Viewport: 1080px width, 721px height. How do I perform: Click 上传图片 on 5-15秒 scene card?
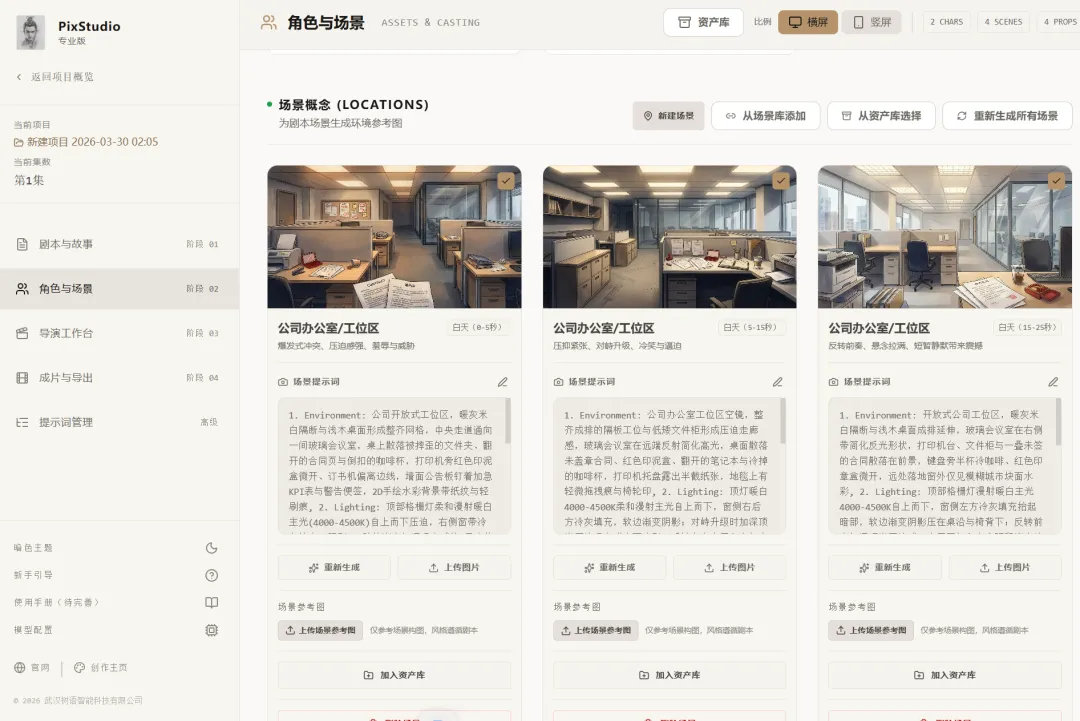click(729, 567)
